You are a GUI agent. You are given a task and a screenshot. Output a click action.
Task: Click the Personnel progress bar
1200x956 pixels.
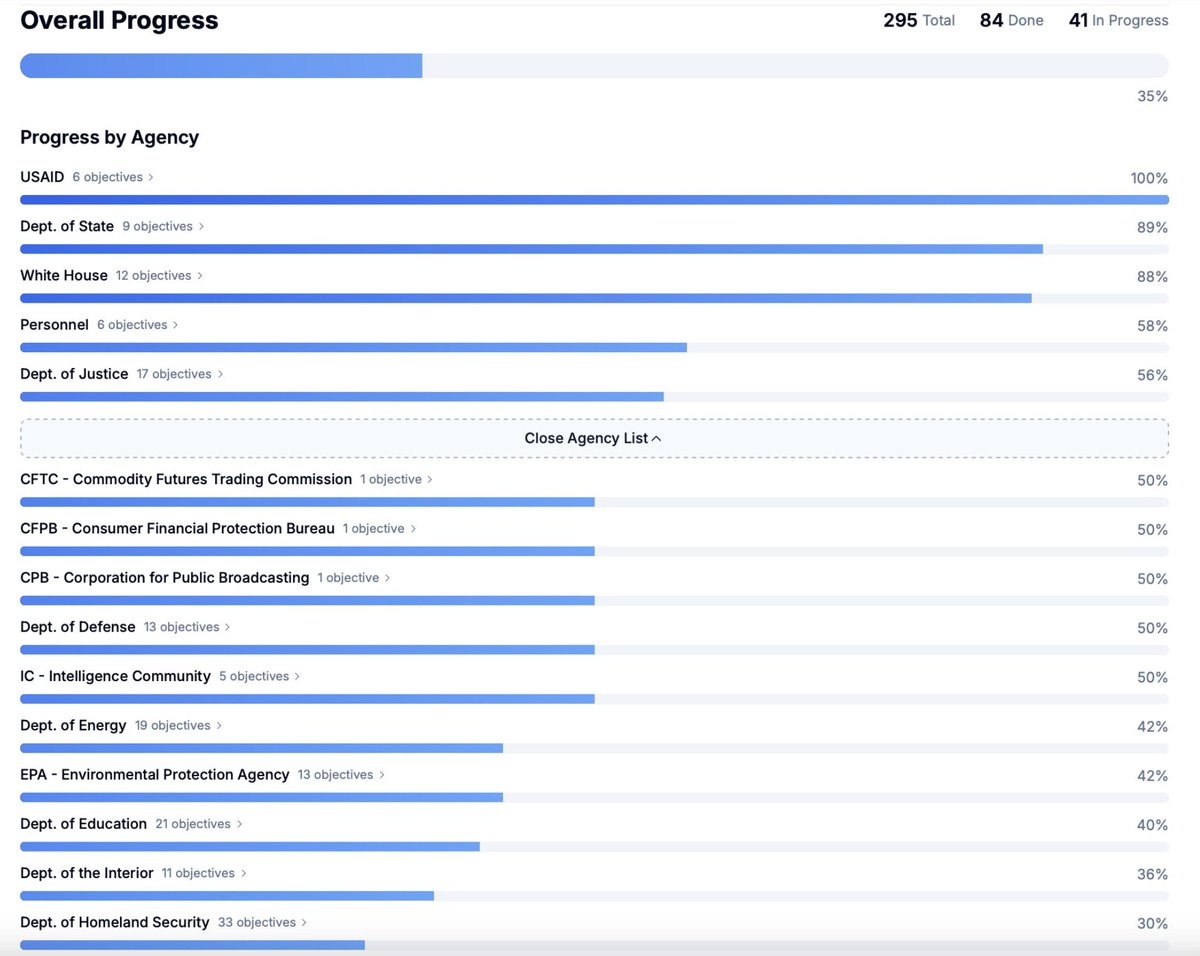[x=594, y=347]
